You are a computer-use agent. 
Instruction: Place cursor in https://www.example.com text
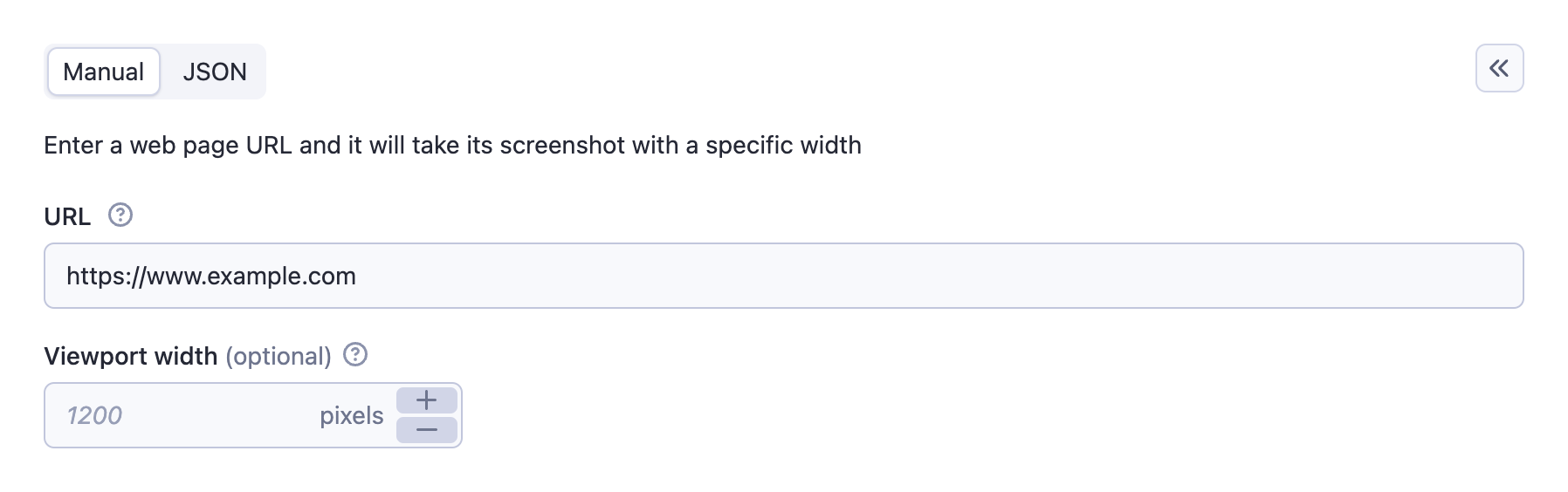tap(211, 276)
